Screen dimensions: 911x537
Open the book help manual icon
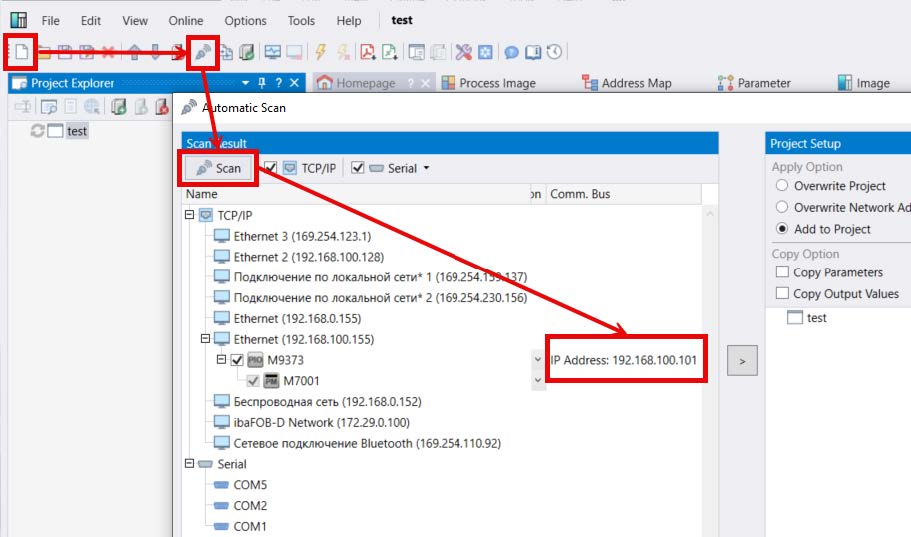[533, 52]
